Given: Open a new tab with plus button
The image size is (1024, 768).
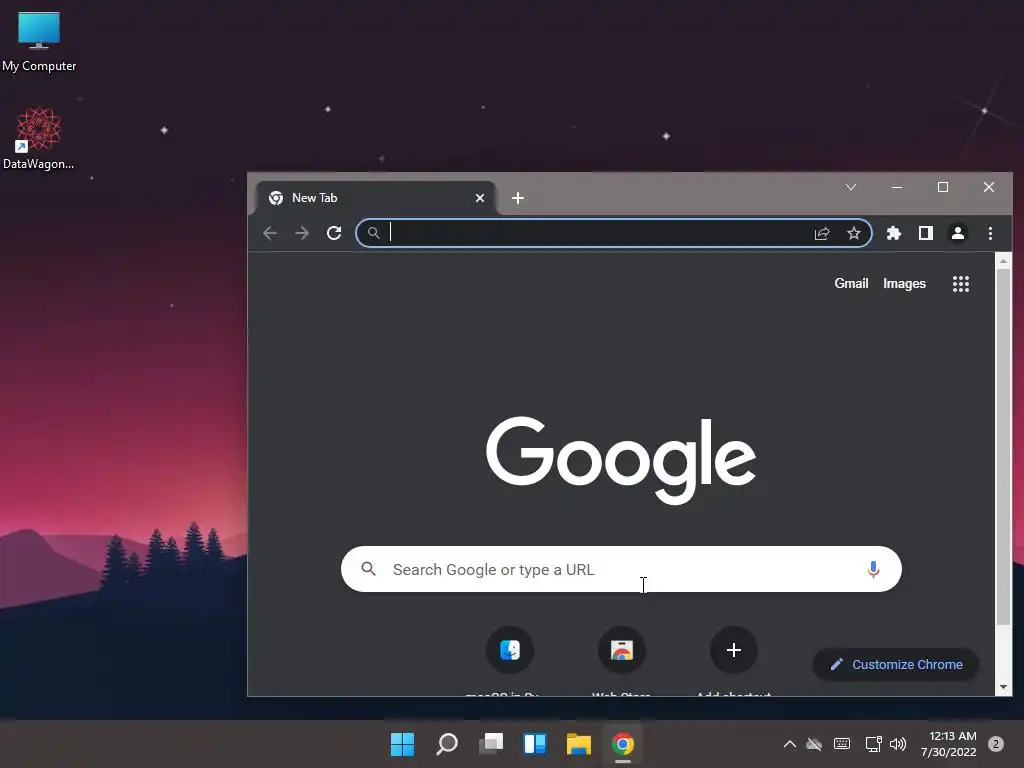Looking at the screenshot, I should click(x=518, y=198).
